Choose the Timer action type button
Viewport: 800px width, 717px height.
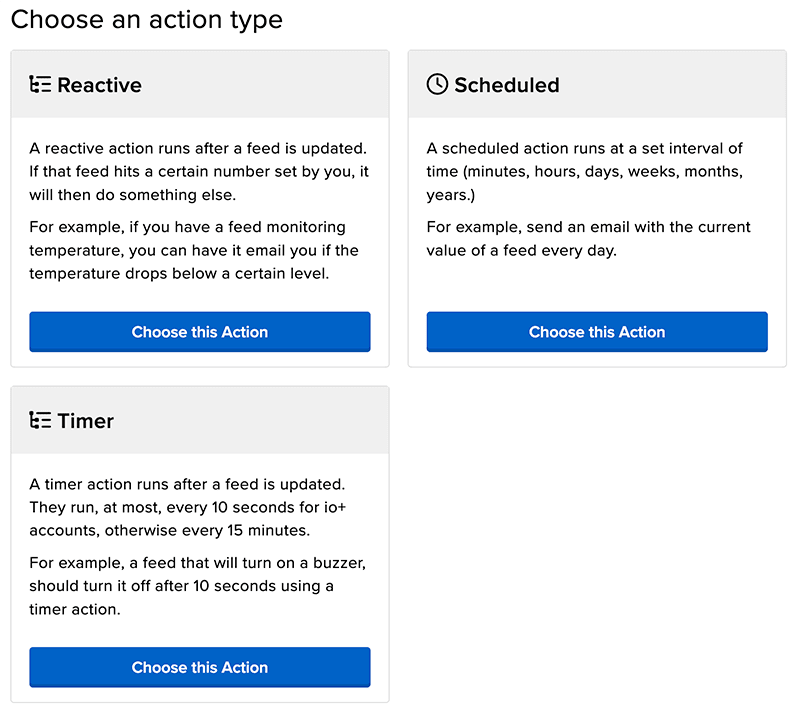199,667
